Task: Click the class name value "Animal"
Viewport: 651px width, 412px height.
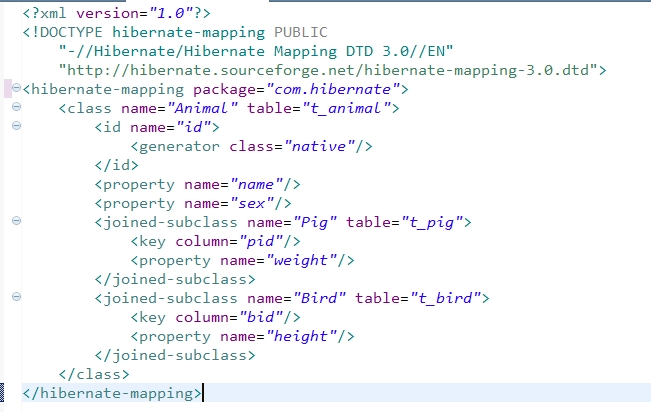Action: click(202, 108)
